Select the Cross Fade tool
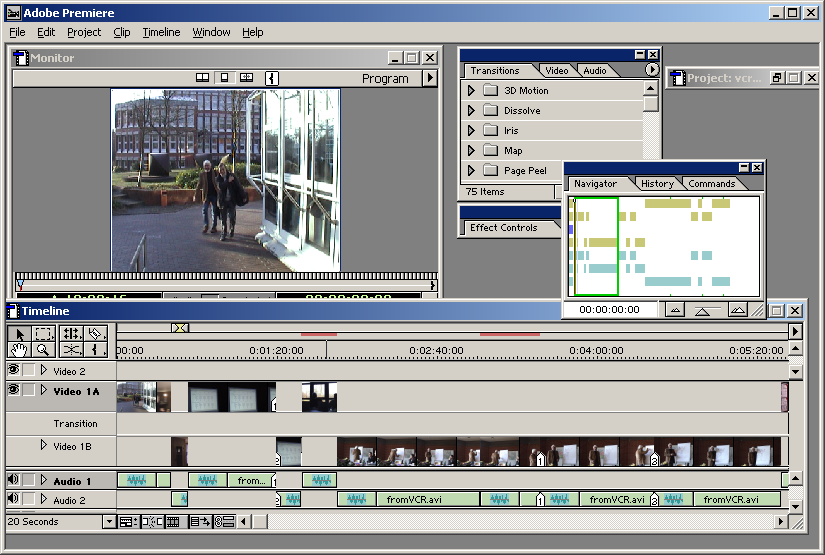825x555 pixels. click(x=72, y=349)
